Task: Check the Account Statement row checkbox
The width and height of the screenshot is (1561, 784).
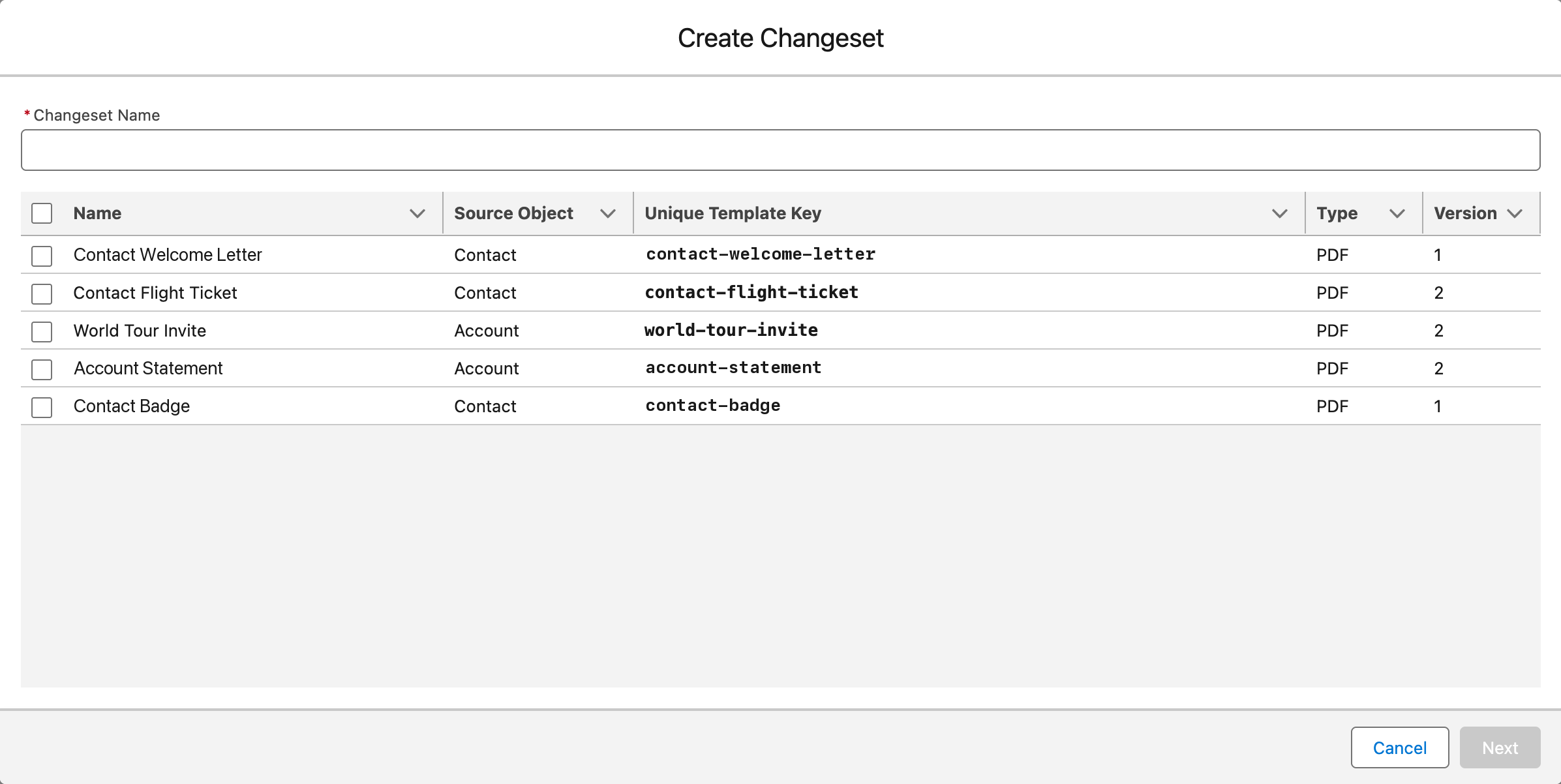Action: pyautogui.click(x=42, y=369)
